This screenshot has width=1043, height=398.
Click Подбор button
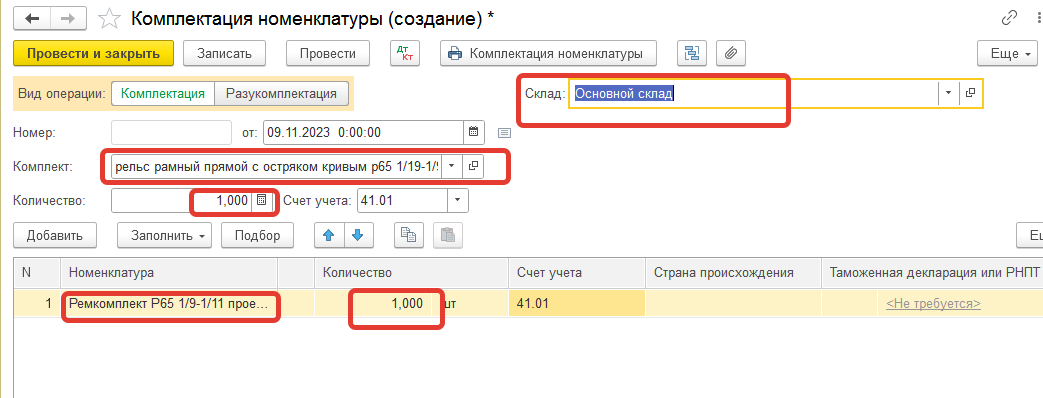click(x=257, y=235)
